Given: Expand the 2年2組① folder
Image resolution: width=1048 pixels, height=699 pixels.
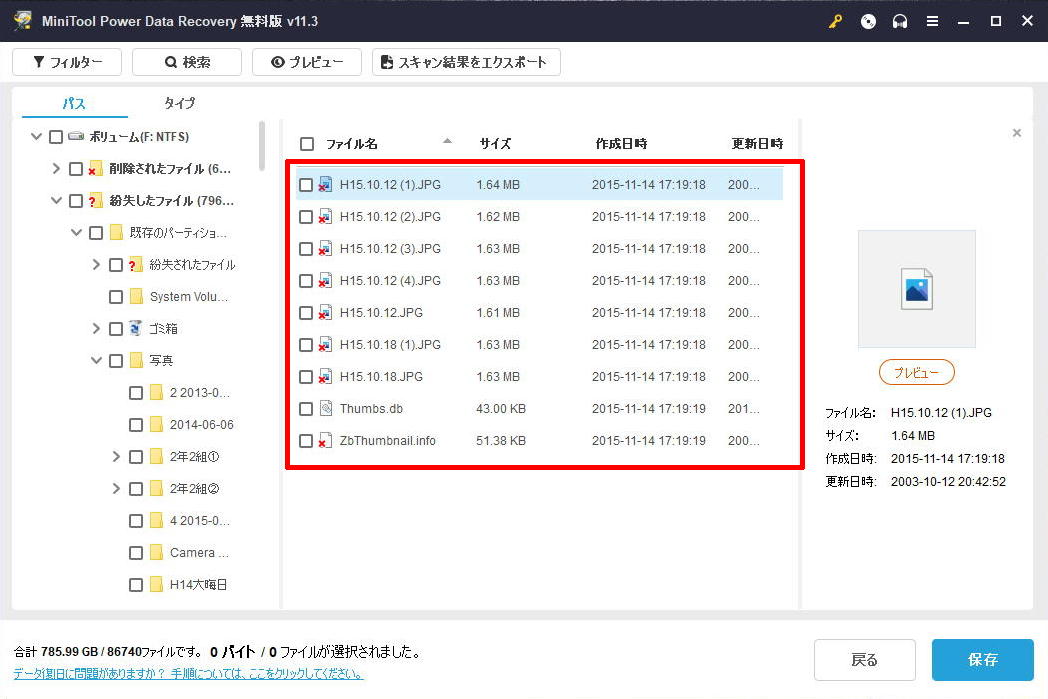Looking at the screenshot, I should coord(115,456).
